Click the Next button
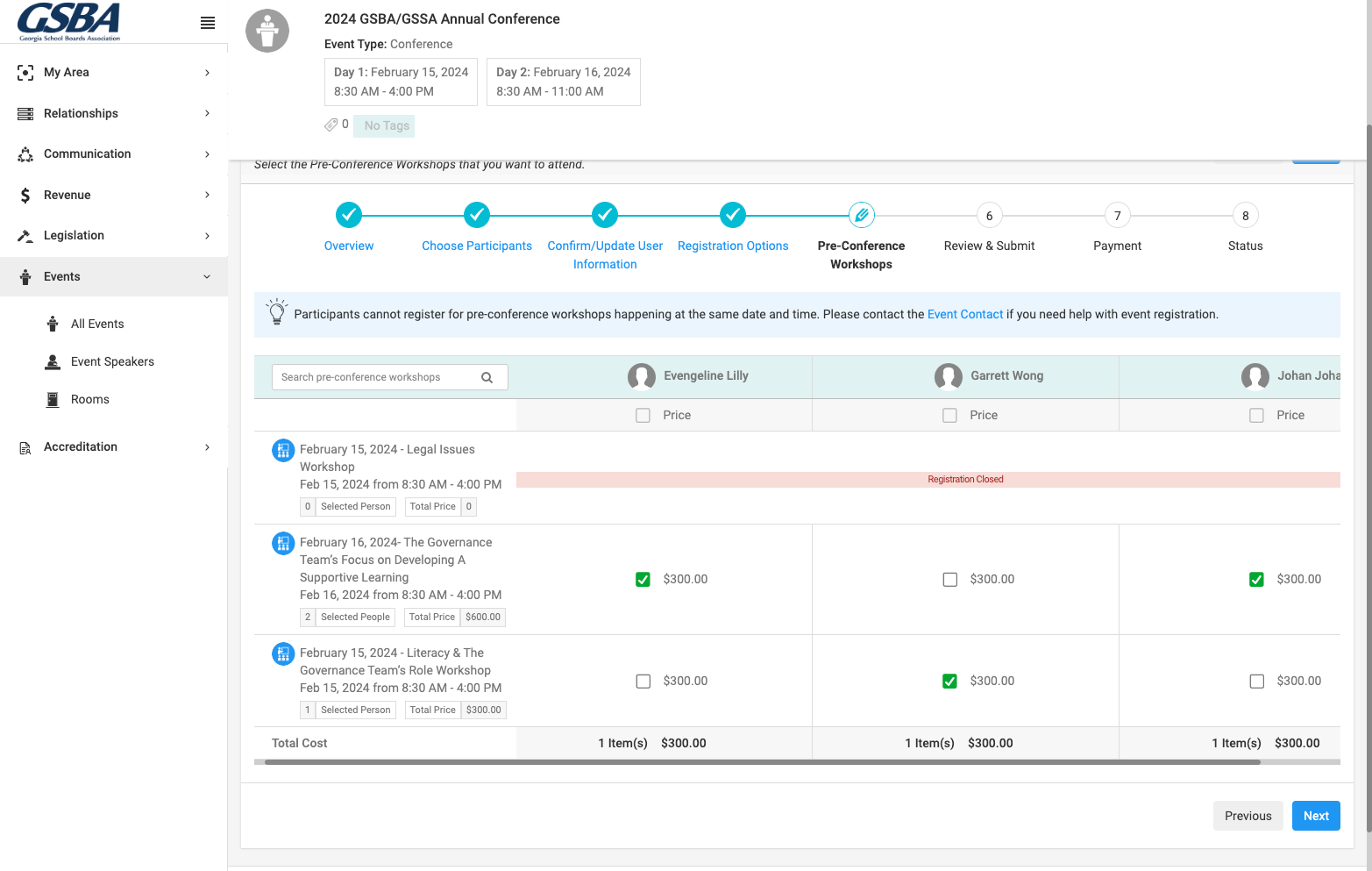 point(1316,816)
